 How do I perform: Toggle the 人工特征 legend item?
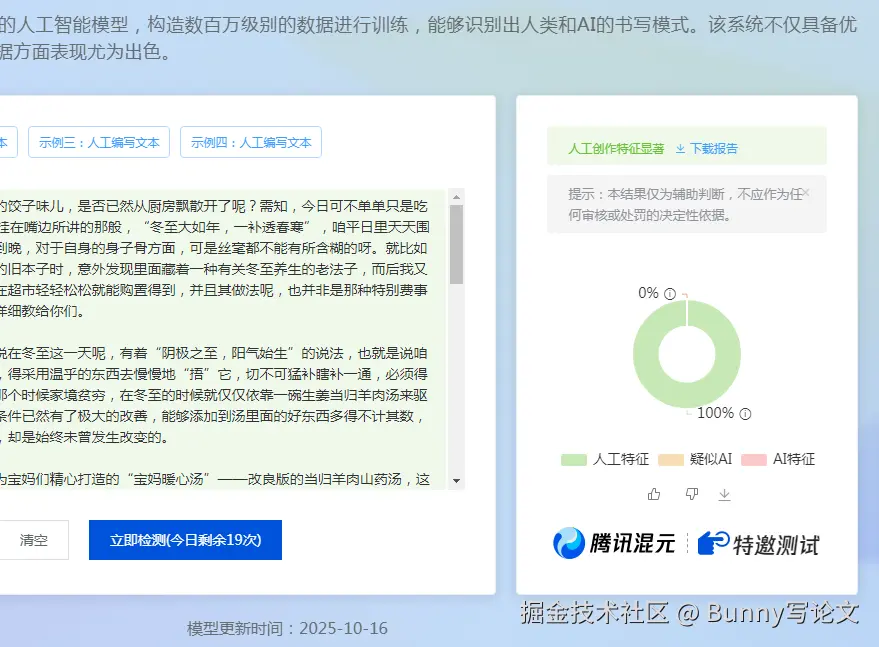point(605,459)
